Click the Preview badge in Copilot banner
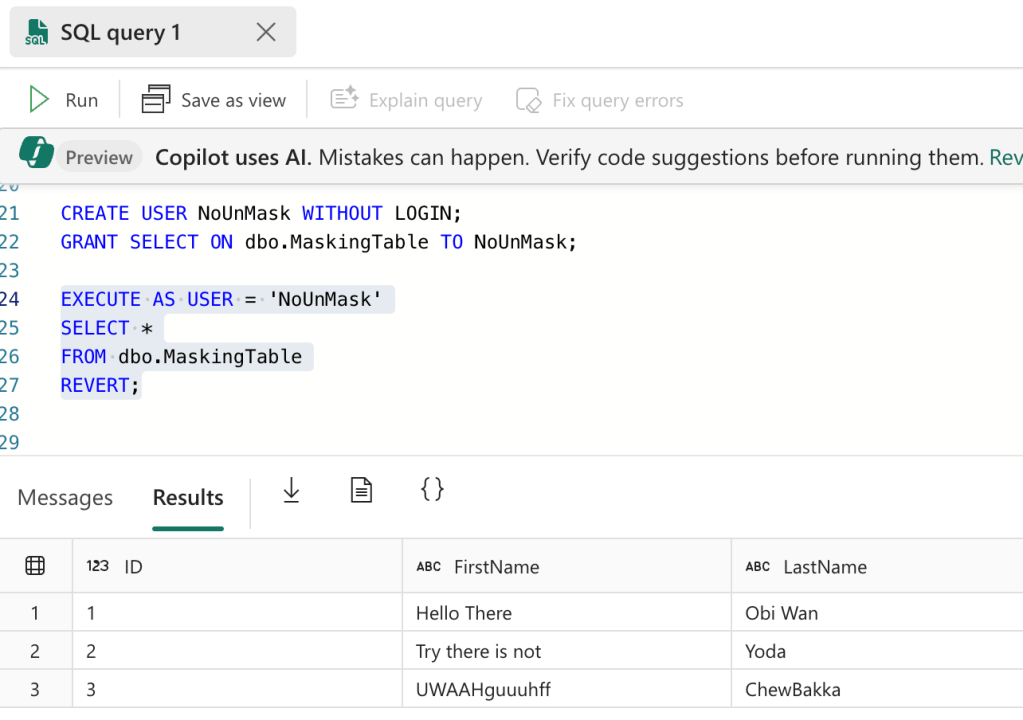Viewport: 1023px width, 720px height. tap(99, 157)
